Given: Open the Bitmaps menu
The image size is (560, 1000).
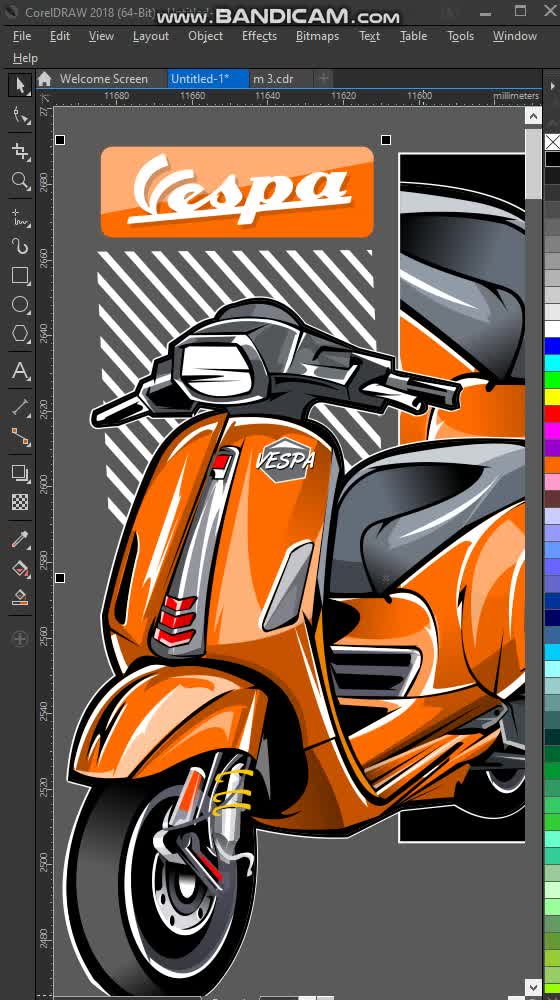Looking at the screenshot, I should (x=317, y=36).
